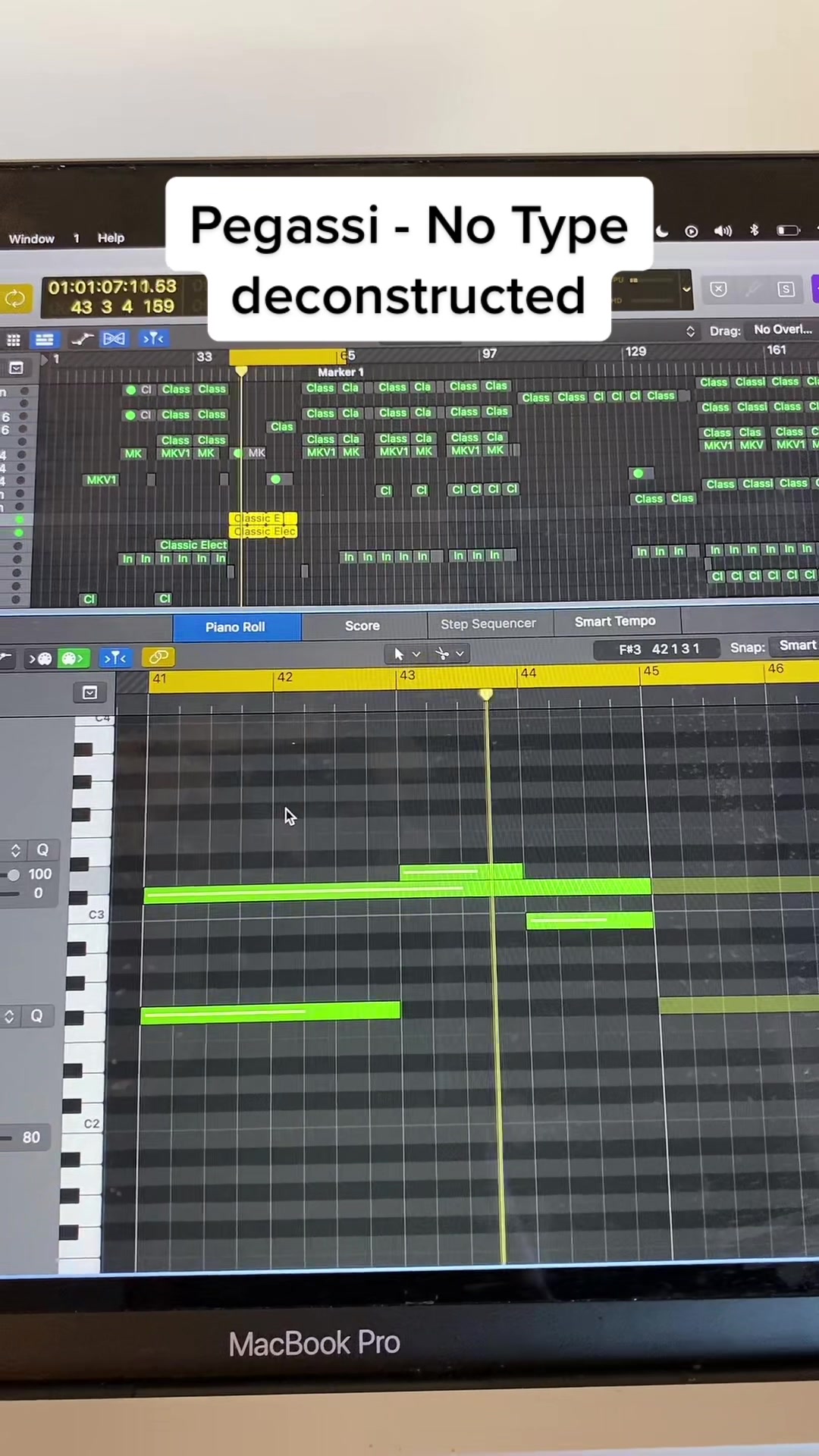819x1456 pixels.
Task: Click the Flex bowtie icon in Tracks toolbar
Action: pos(114,338)
